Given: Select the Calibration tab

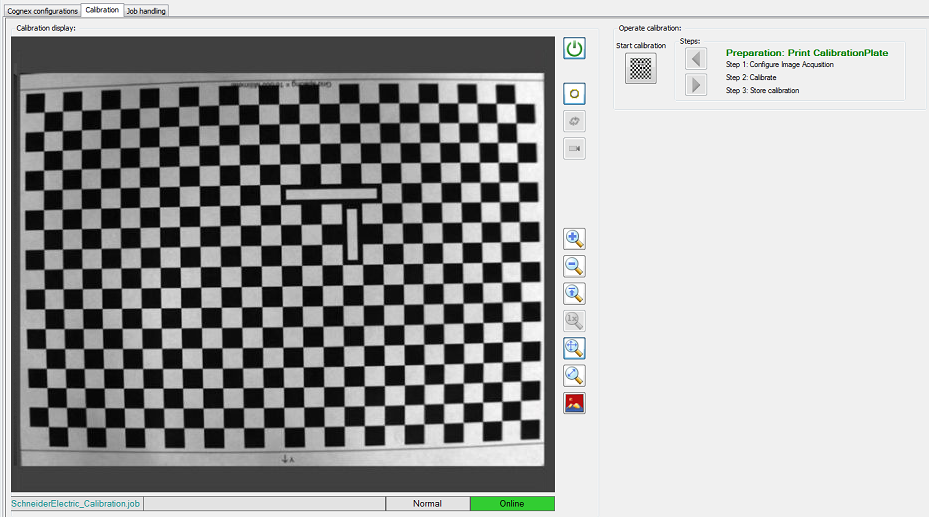Looking at the screenshot, I should [x=102, y=10].
